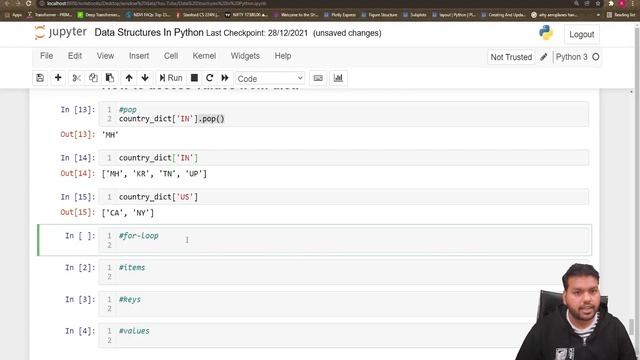Copy selected cells icon
The image size is (640, 360).
pos(93,78)
